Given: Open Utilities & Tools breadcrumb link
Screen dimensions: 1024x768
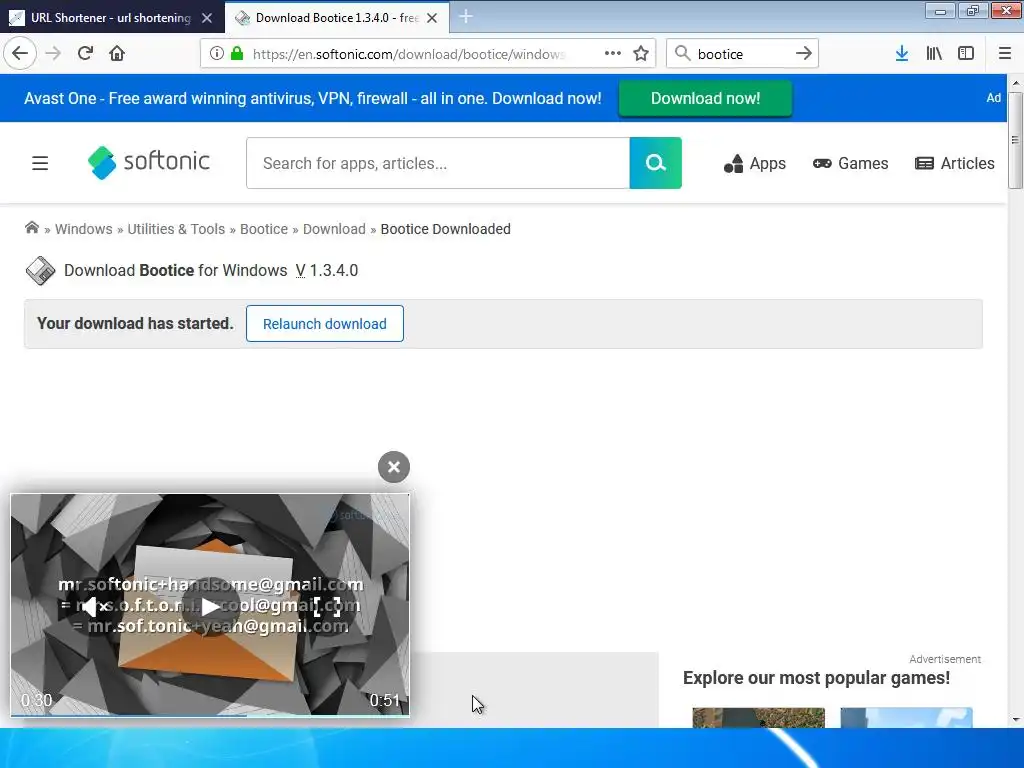Looking at the screenshot, I should pyautogui.click(x=176, y=229).
